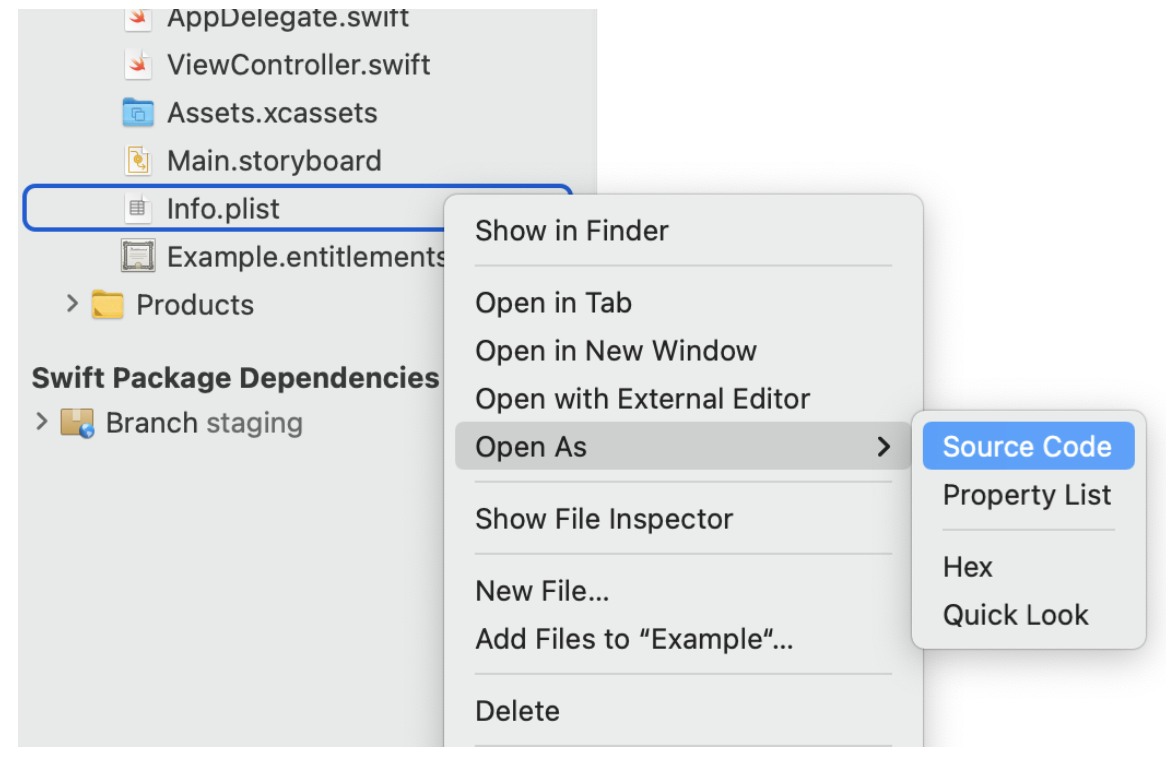Expand the Products group
Viewport: 1166px width, 768px height.
coord(71,304)
